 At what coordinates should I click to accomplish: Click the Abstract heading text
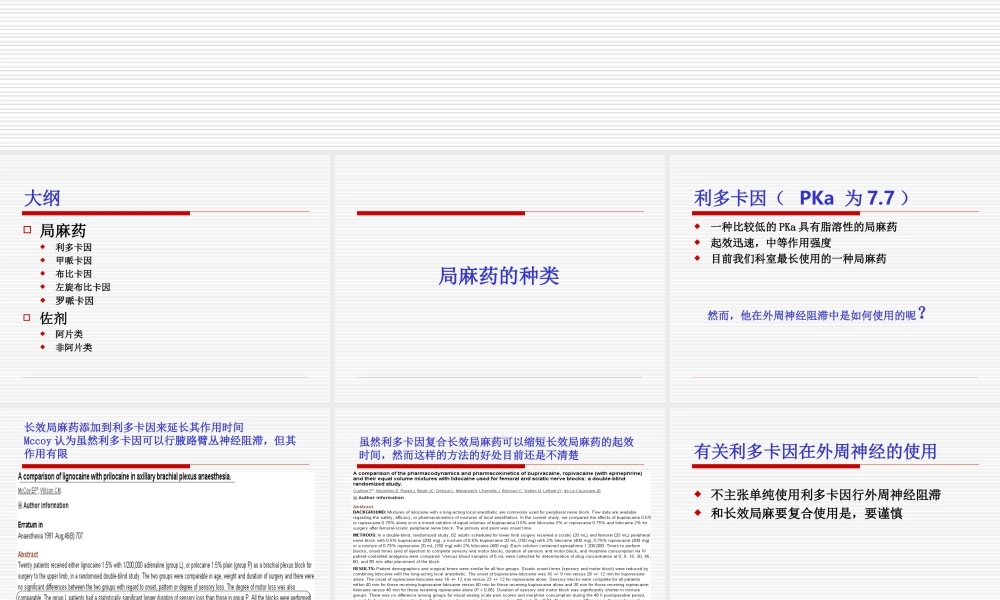29,552
